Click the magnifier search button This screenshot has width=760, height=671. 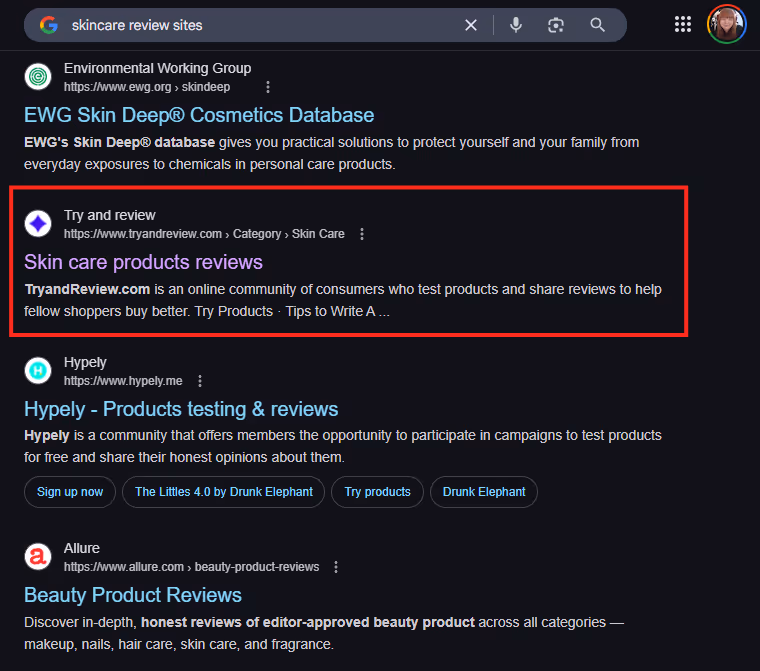[x=597, y=25]
